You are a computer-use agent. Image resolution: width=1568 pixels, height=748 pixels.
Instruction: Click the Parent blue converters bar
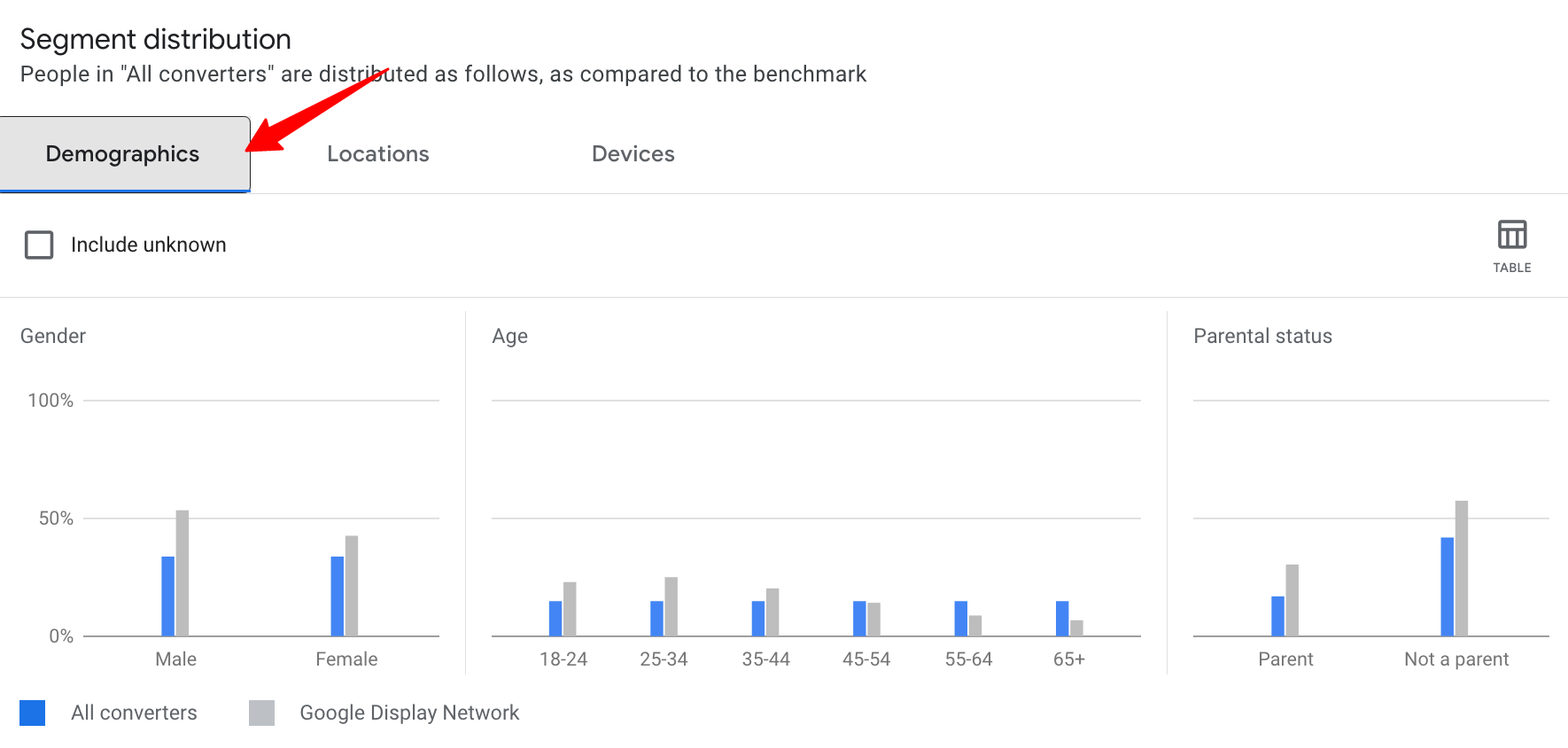1277,616
